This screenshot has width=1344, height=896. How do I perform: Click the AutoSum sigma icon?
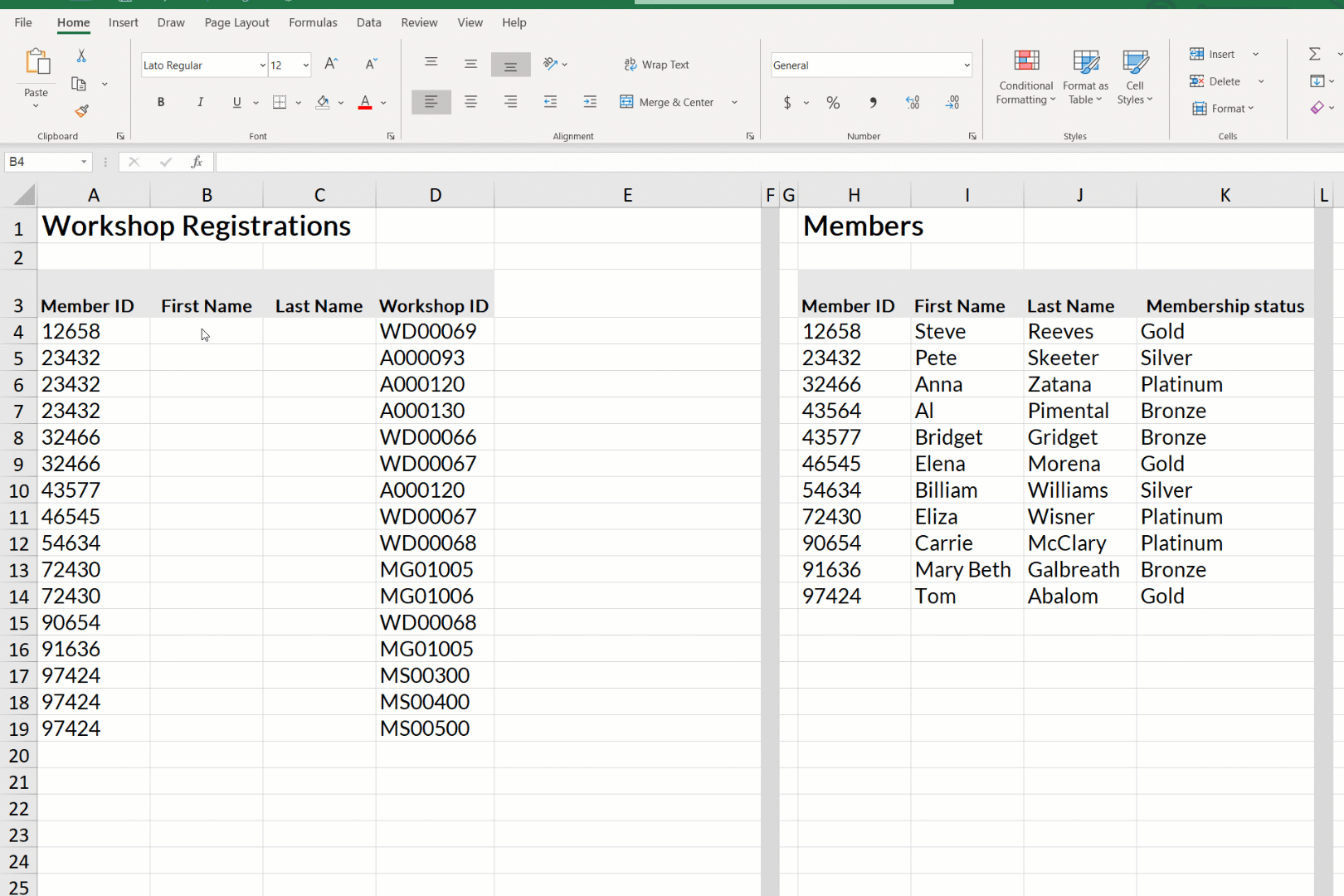tap(1314, 53)
